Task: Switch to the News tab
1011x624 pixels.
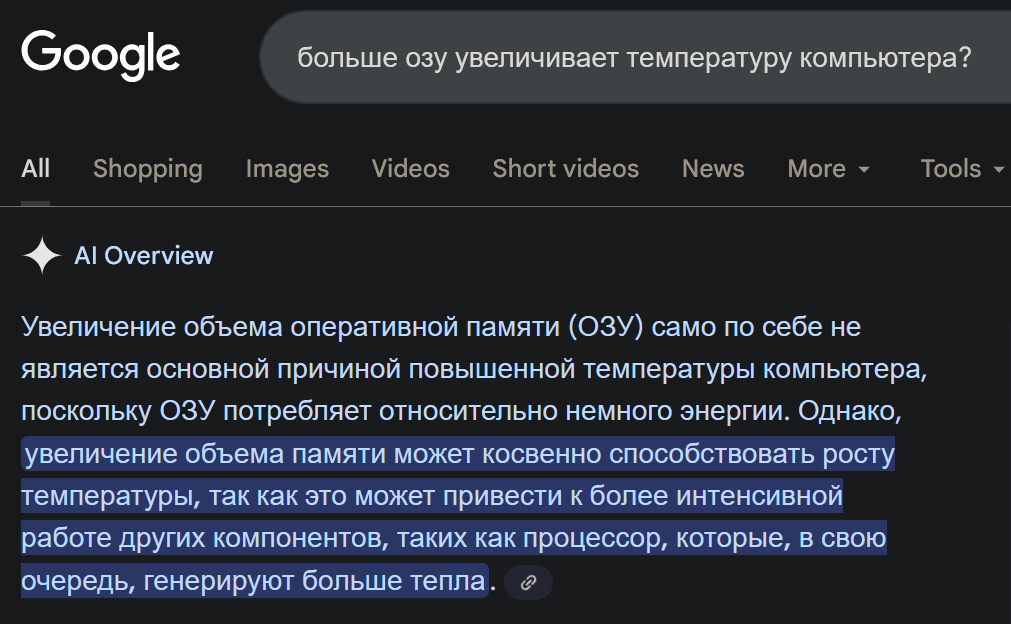Action: [x=713, y=169]
